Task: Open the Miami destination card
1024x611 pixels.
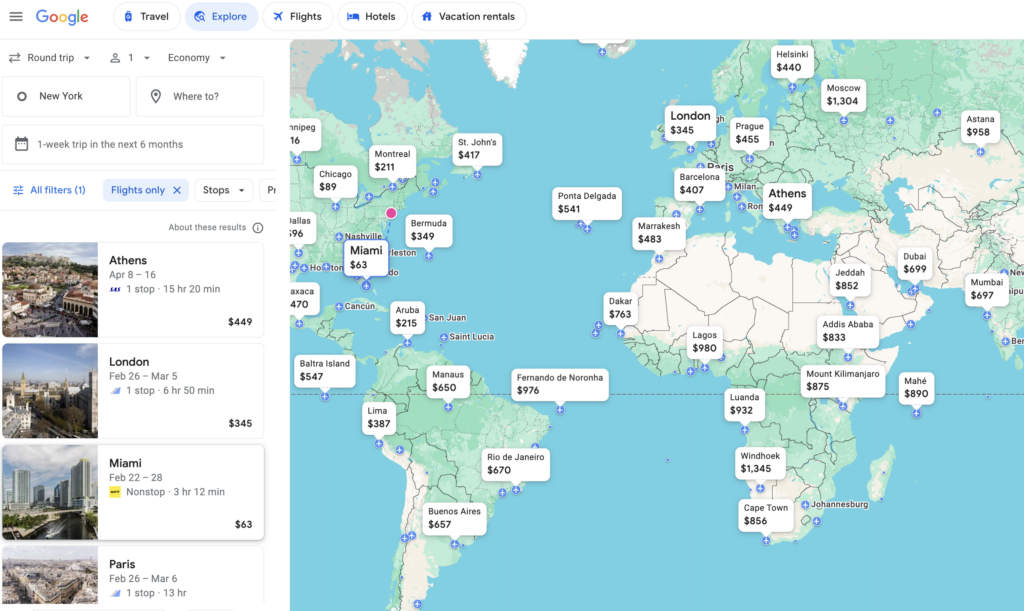Action: tap(133, 492)
